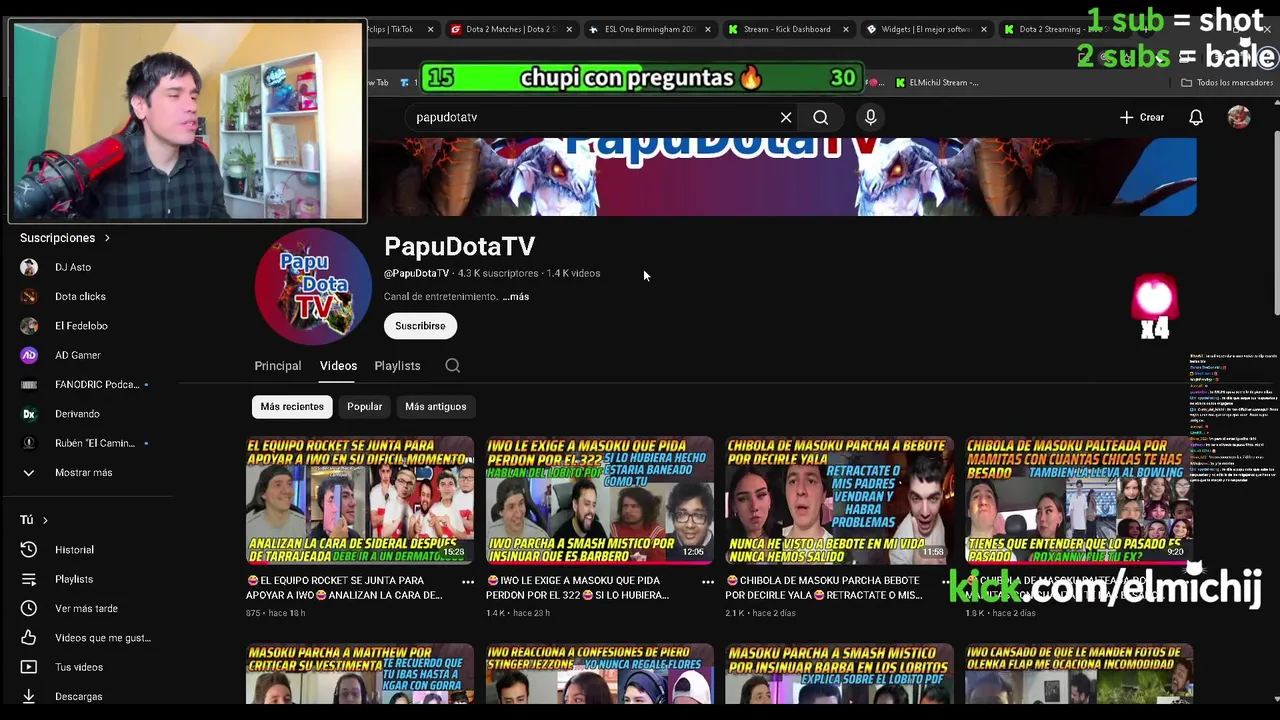Select the Videos channel tab
The height and width of the screenshot is (720, 1280).
(x=338, y=366)
